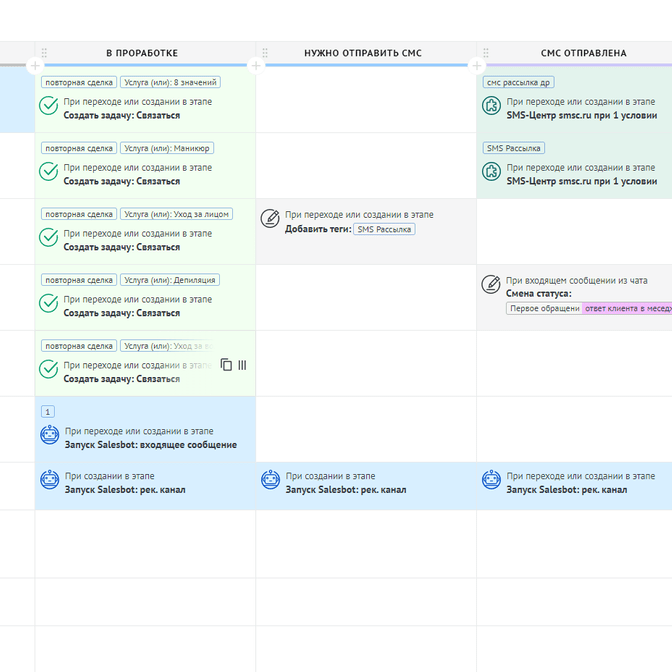The width and height of the screenshot is (672, 672).
Task: Add a stage before 'СМС отправлена' with plus
Action: (x=477, y=66)
